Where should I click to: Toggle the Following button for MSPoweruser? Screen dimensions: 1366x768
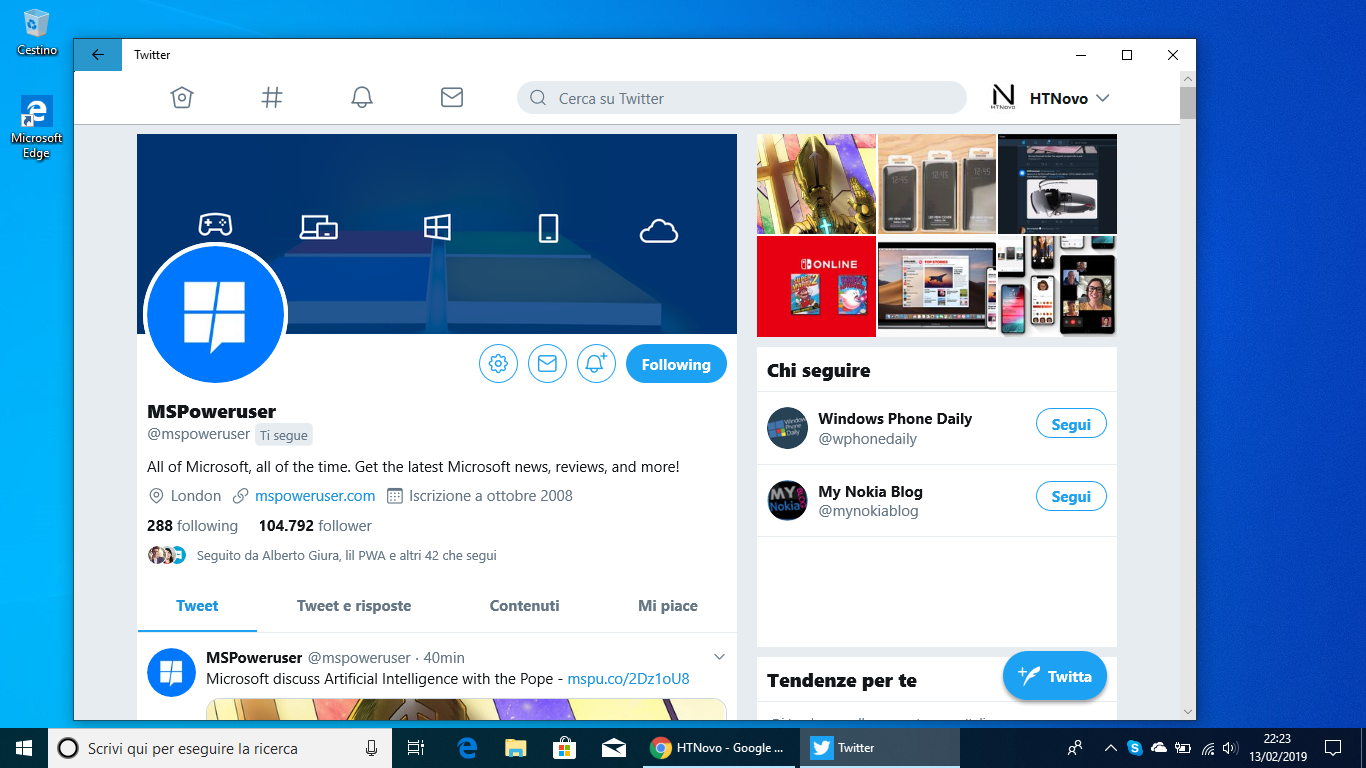tap(676, 364)
